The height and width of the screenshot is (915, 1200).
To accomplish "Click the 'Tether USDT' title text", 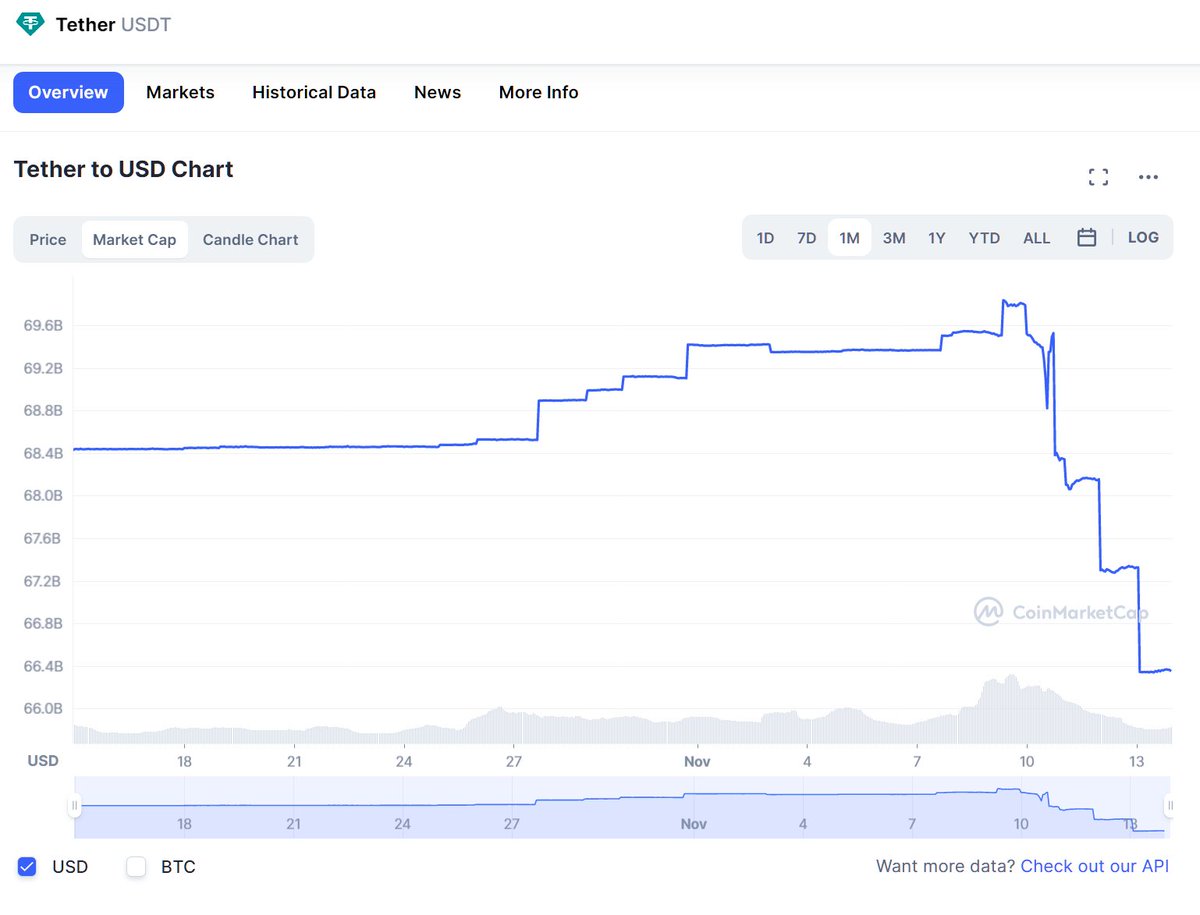I will (x=113, y=24).
